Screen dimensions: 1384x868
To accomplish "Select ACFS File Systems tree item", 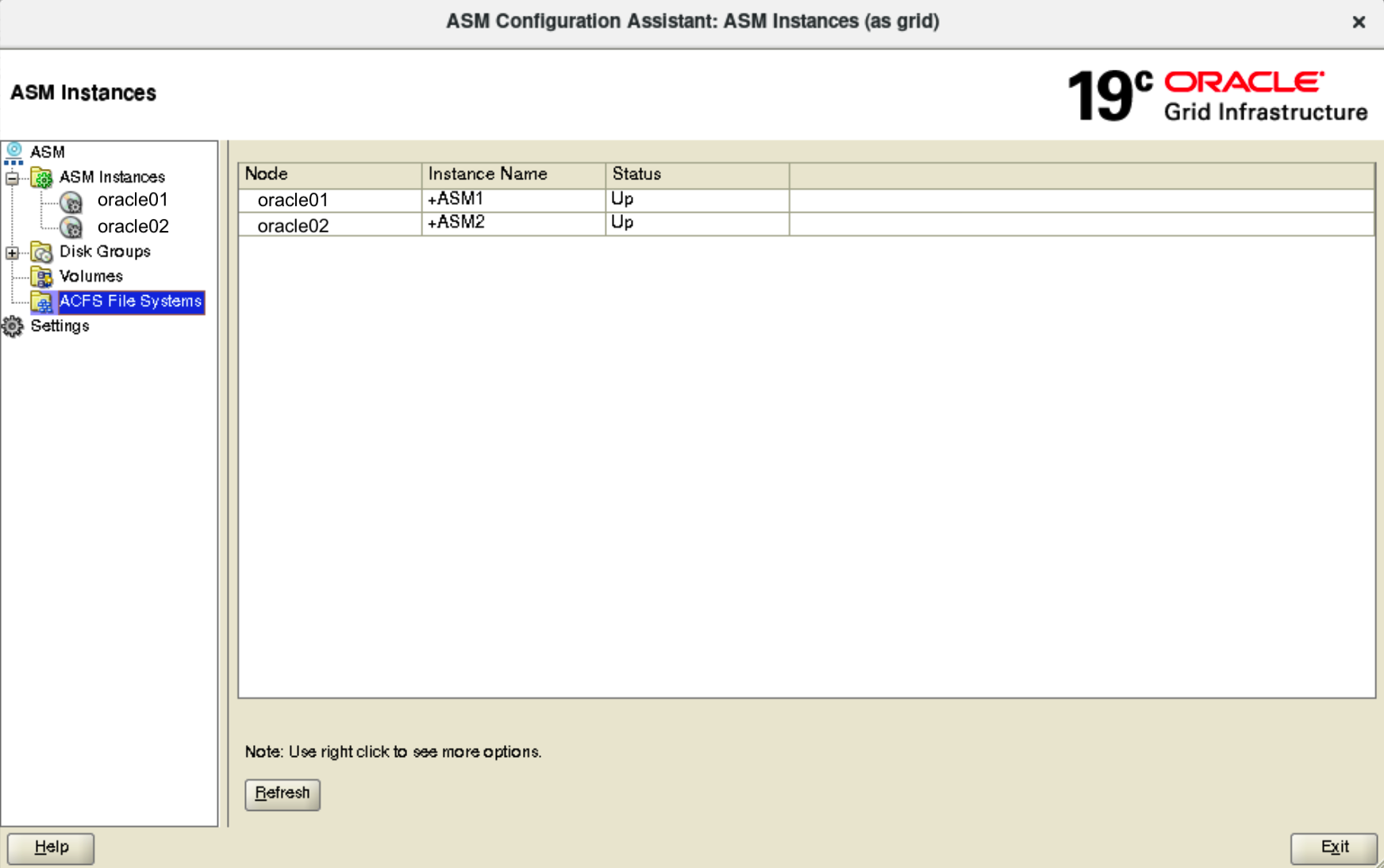I will (x=131, y=301).
